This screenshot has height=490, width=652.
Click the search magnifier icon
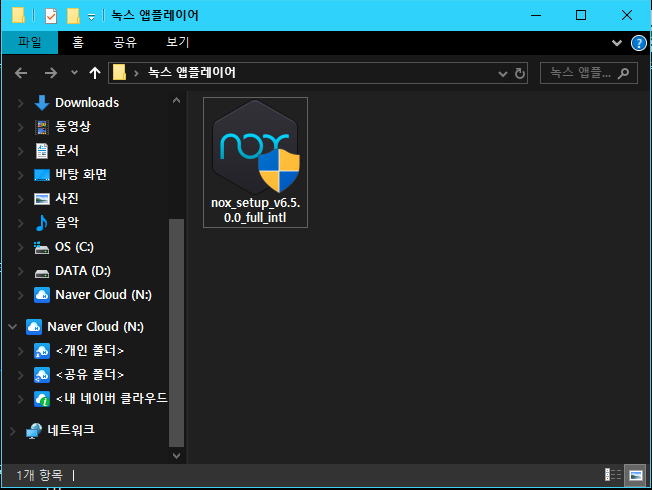[x=623, y=74]
